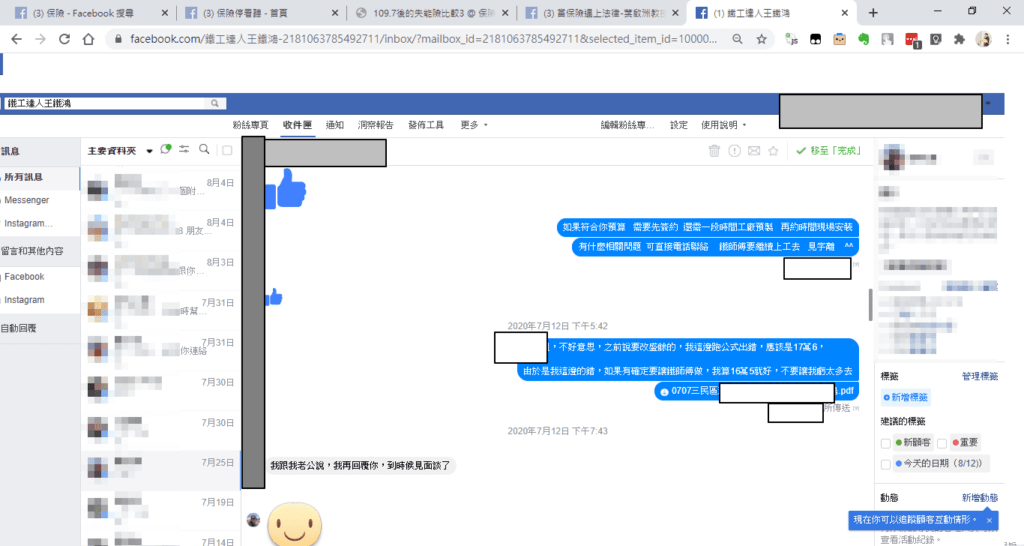This screenshot has height=546, width=1024.
Task: Switch to the 洞察報告 tab
Action: [x=374, y=125]
